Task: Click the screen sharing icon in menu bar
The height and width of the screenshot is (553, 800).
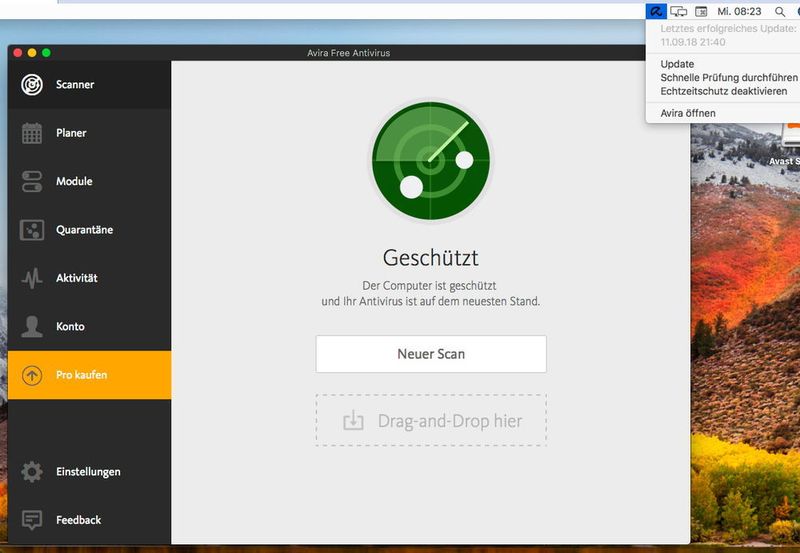Action: click(x=679, y=11)
